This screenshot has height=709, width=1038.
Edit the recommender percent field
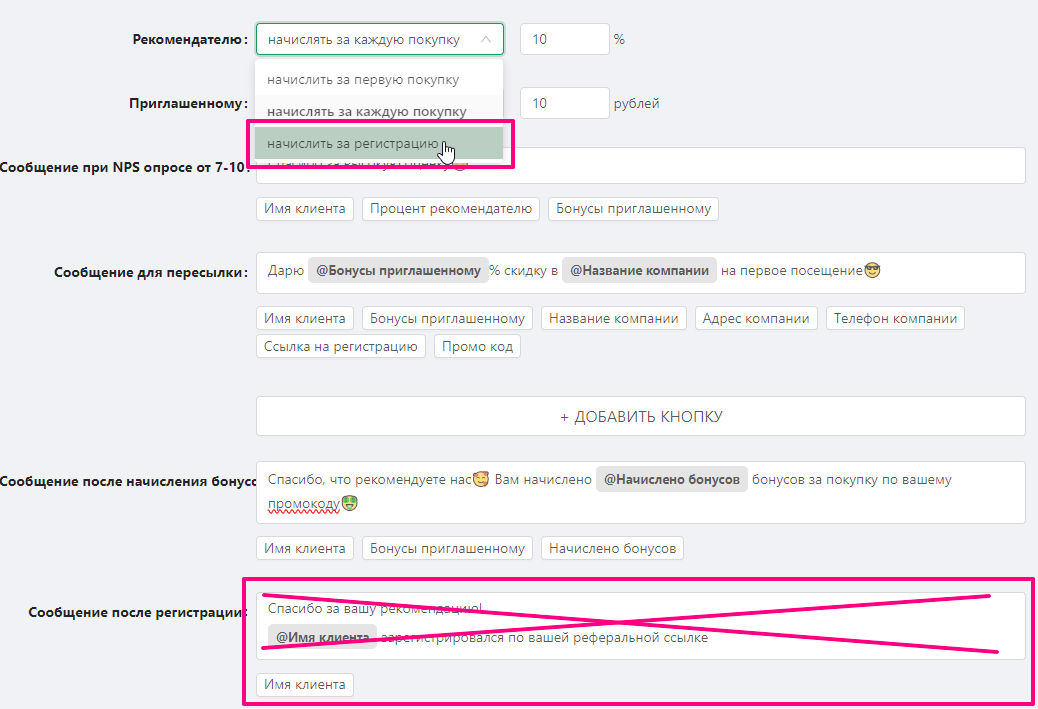565,39
